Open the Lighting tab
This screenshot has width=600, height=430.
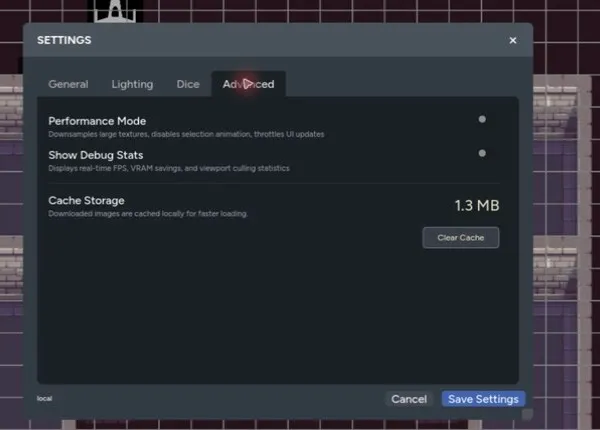tap(132, 84)
